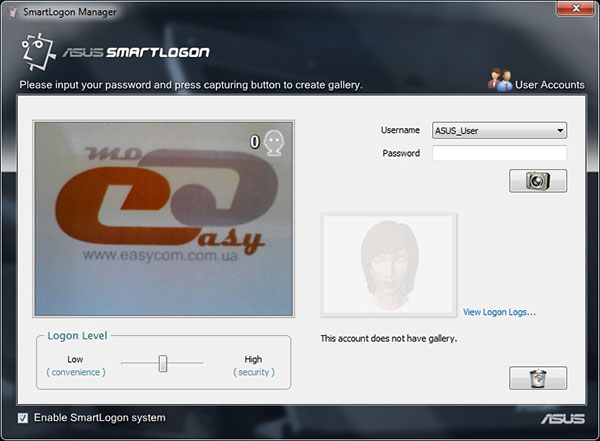Click the trash can delete gallery button

(538, 378)
